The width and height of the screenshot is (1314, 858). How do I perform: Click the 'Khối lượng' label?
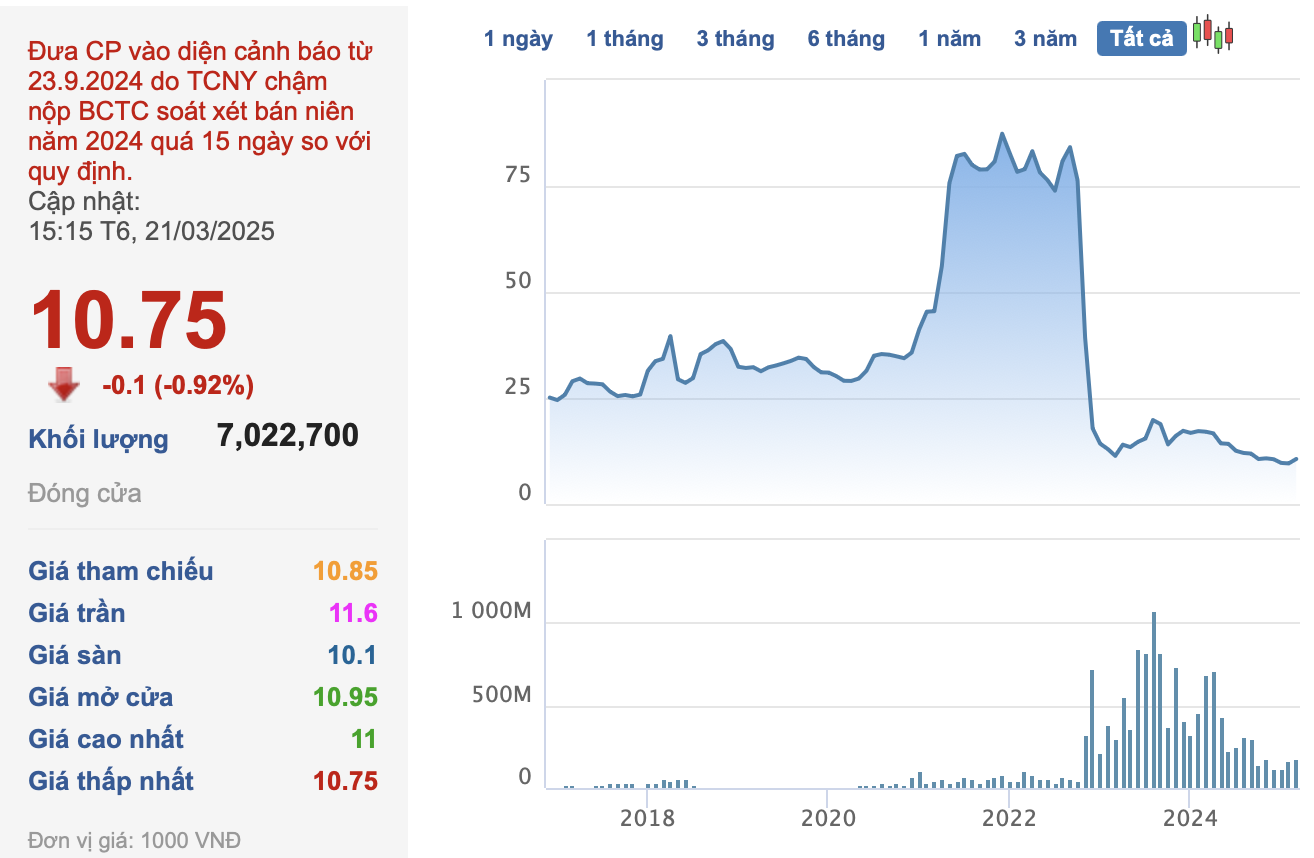click(99, 439)
